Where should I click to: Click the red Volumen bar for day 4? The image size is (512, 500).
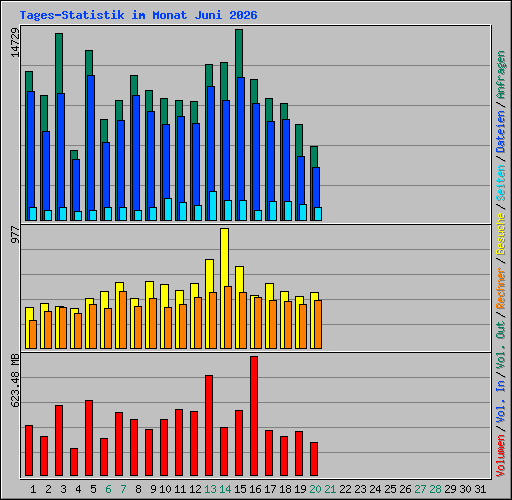pyautogui.click(x=74, y=462)
